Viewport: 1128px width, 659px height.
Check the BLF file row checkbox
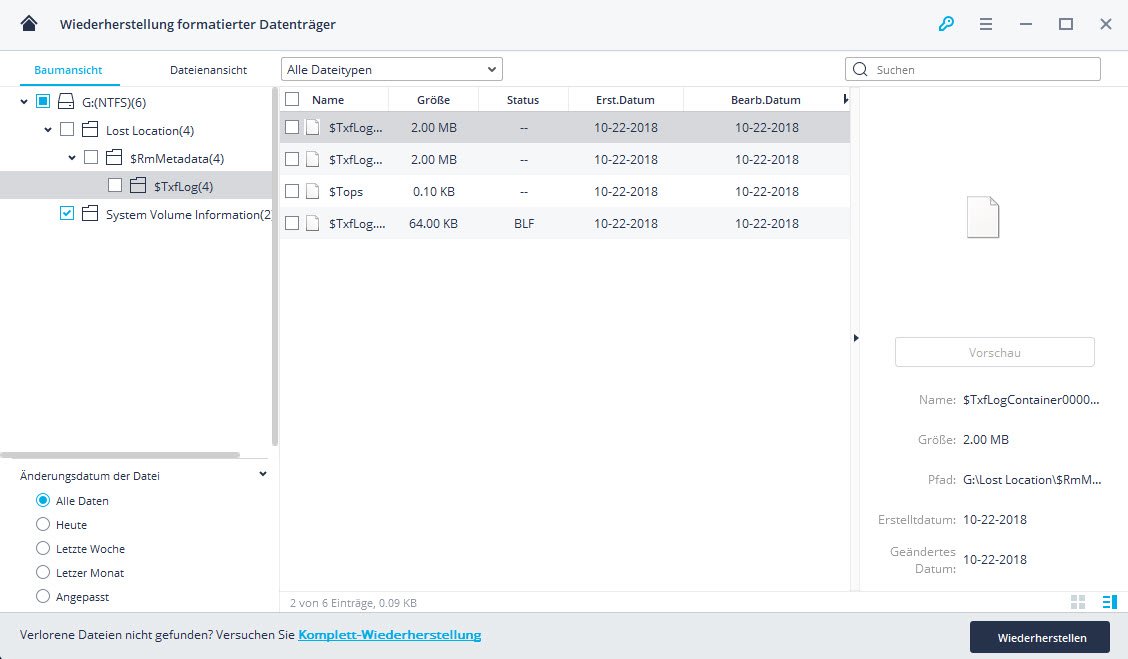(x=292, y=223)
